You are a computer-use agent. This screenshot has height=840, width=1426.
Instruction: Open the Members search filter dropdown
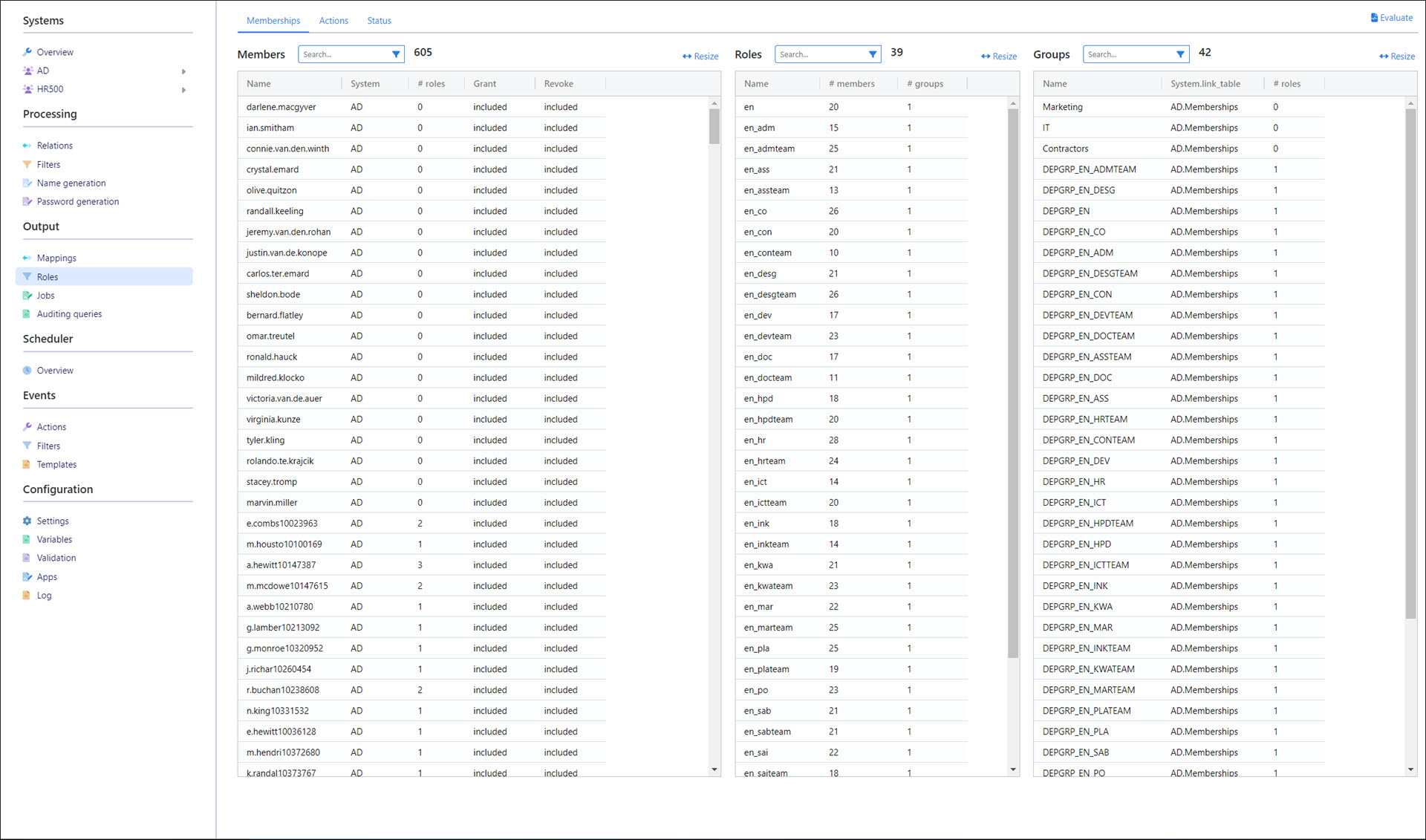click(396, 54)
